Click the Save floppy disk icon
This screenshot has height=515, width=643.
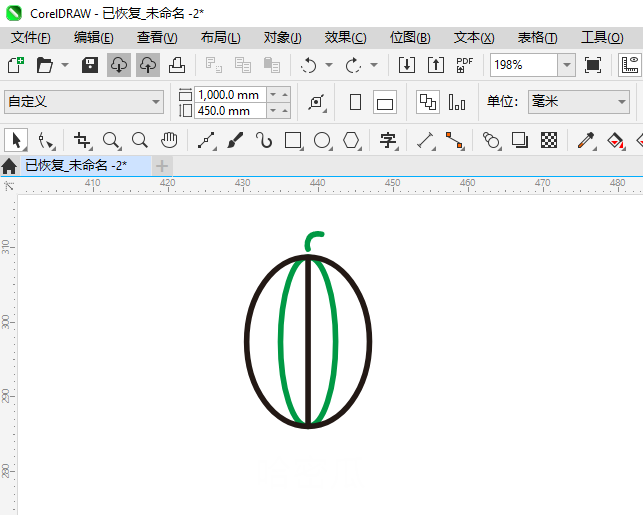[x=89, y=65]
